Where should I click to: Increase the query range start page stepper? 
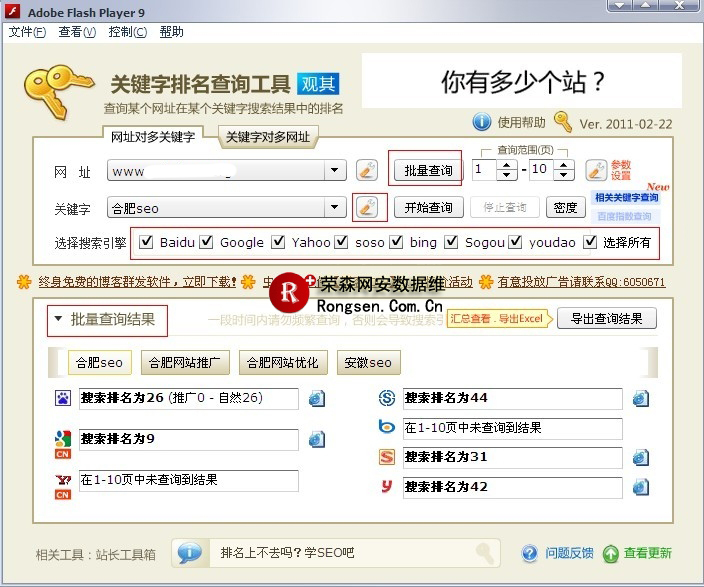509,164
